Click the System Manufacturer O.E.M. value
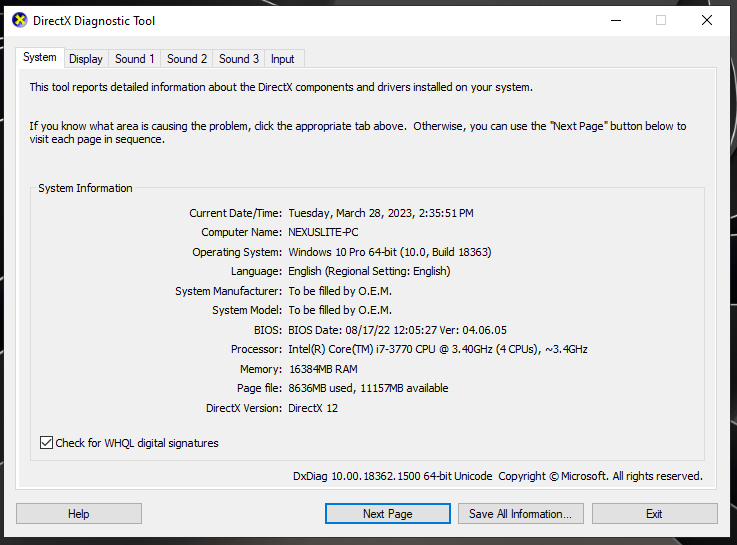737x545 pixels. pos(340,291)
